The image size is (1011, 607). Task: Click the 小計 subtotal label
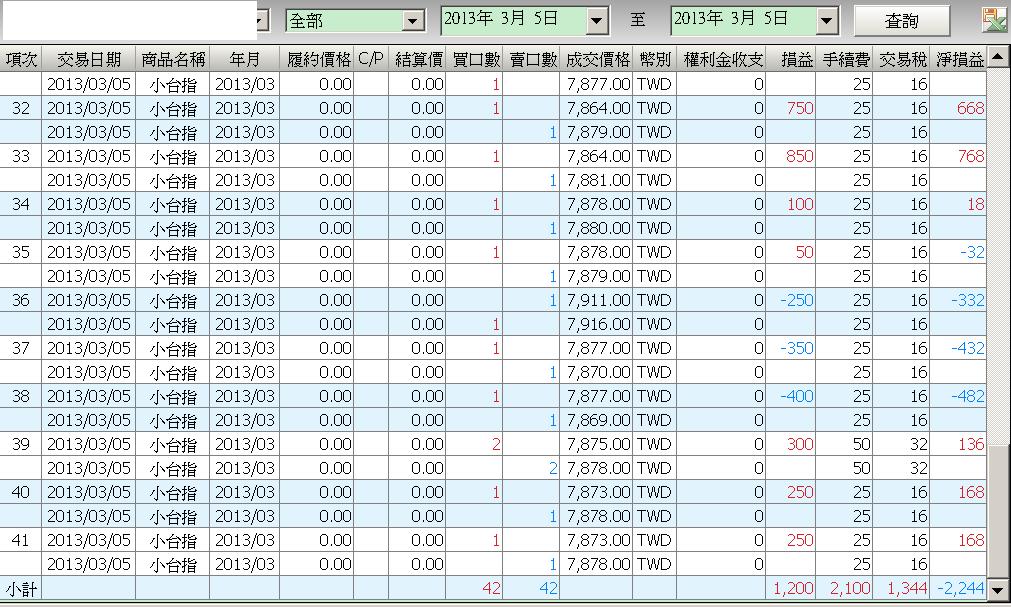[21, 589]
